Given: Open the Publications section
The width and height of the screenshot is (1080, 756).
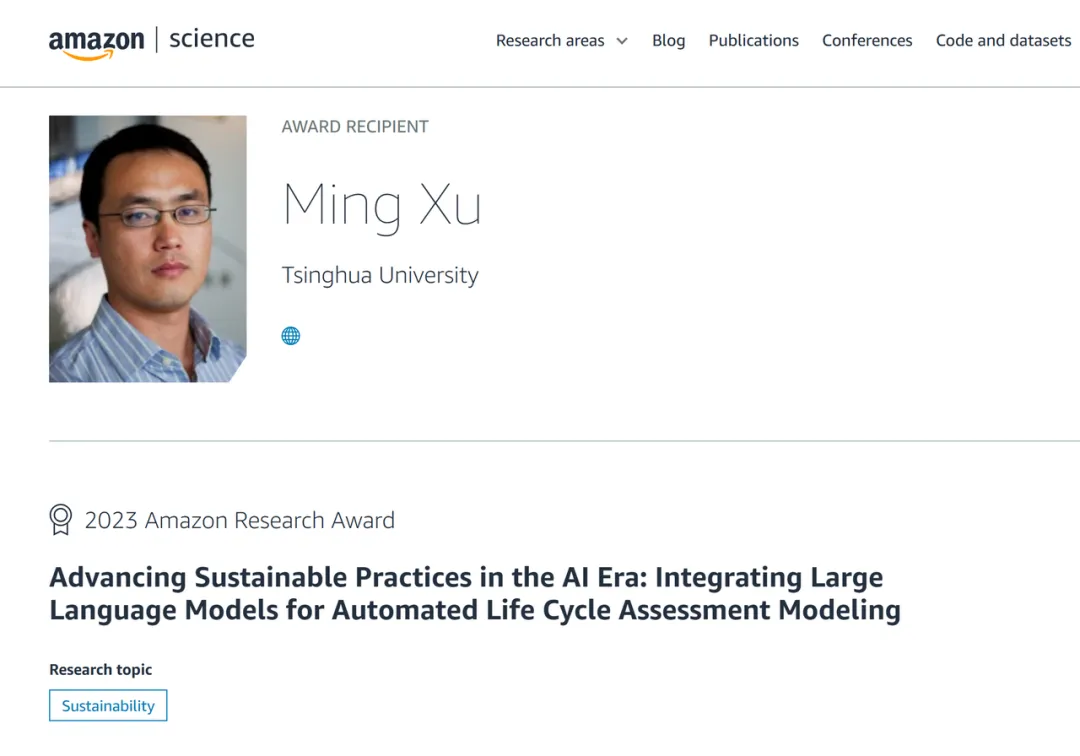Looking at the screenshot, I should [x=753, y=41].
